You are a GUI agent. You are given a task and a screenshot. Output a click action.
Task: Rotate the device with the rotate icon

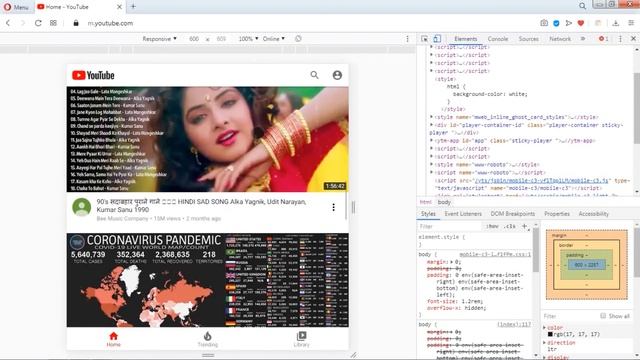298,39
